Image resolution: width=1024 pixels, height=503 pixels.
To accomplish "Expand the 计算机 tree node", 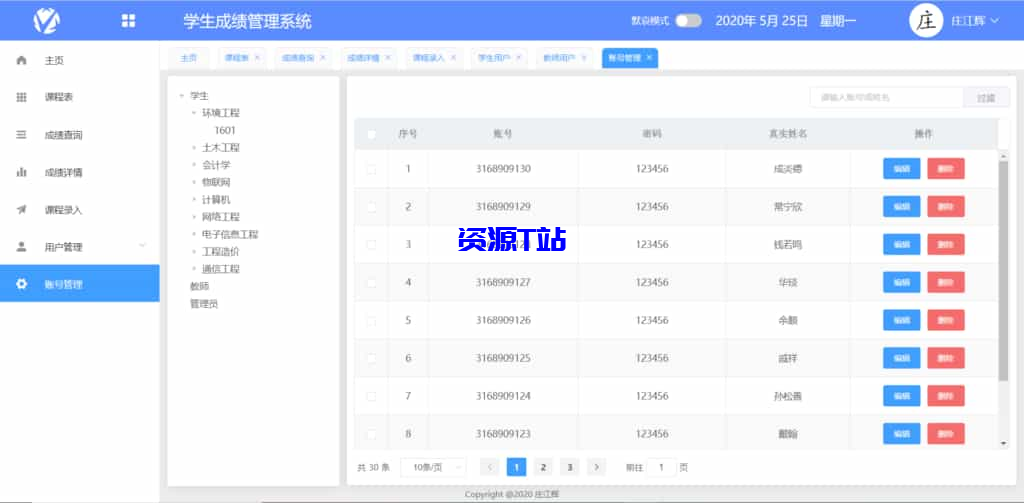I will tap(194, 200).
